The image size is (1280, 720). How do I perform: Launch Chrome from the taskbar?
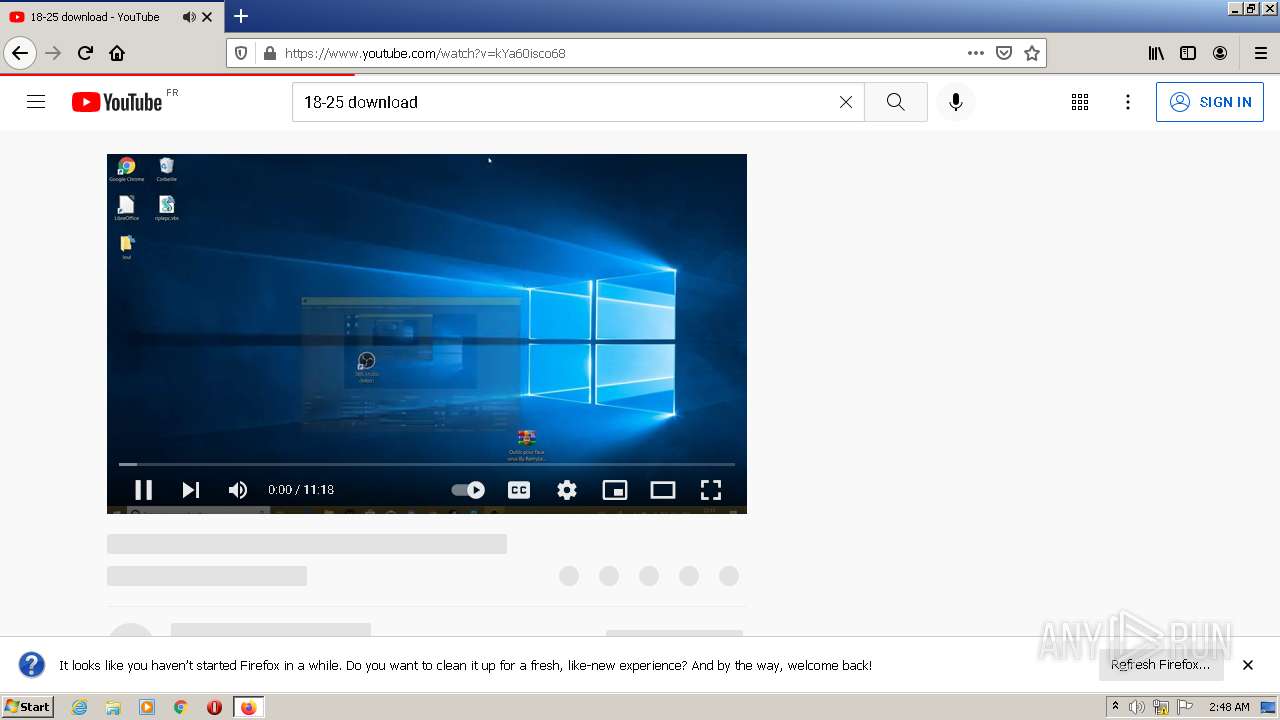[x=181, y=707]
